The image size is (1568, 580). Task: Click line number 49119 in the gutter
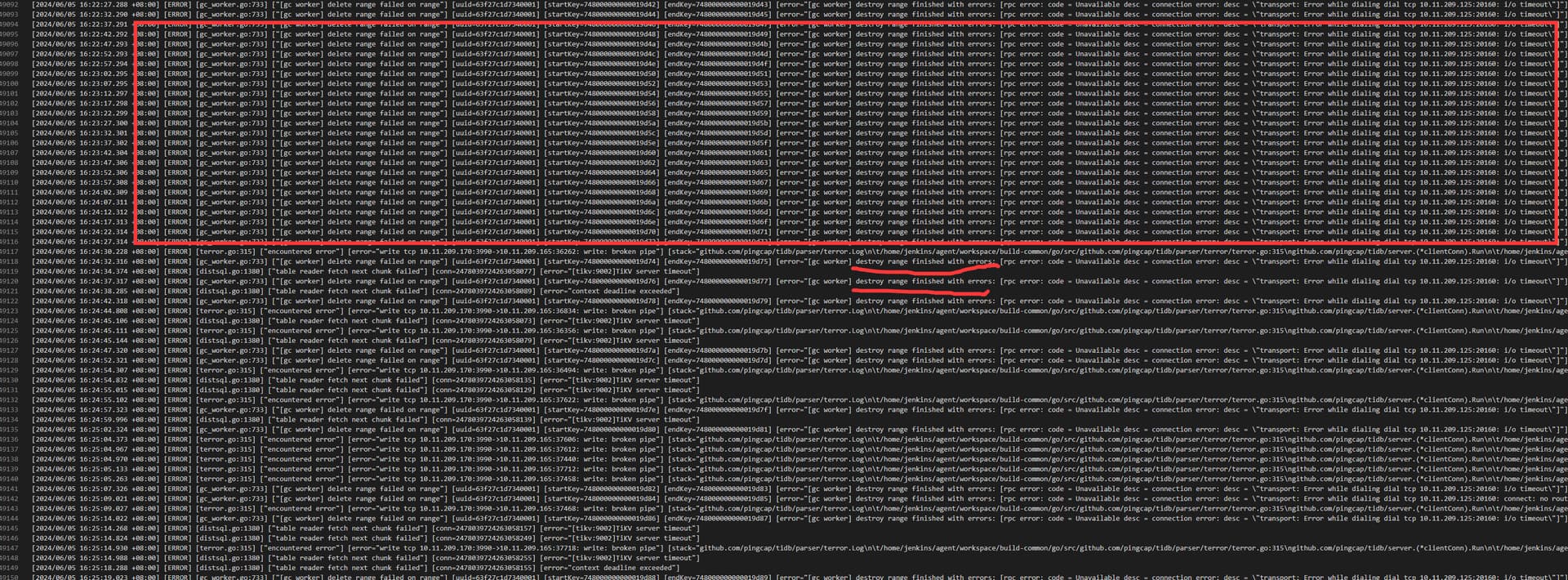tap(9, 271)
